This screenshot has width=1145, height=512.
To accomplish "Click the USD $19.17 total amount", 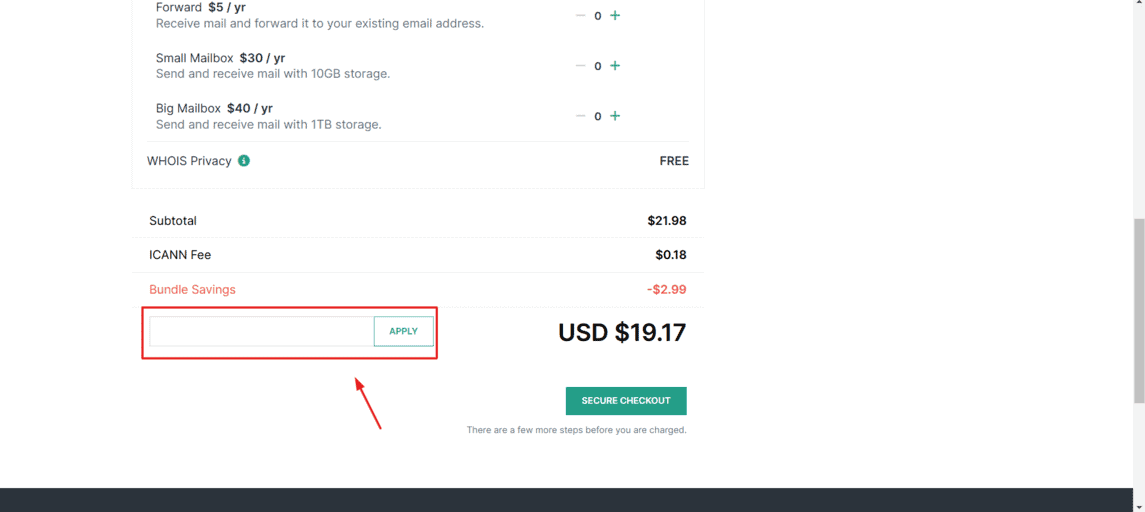I will pos(622,332).
